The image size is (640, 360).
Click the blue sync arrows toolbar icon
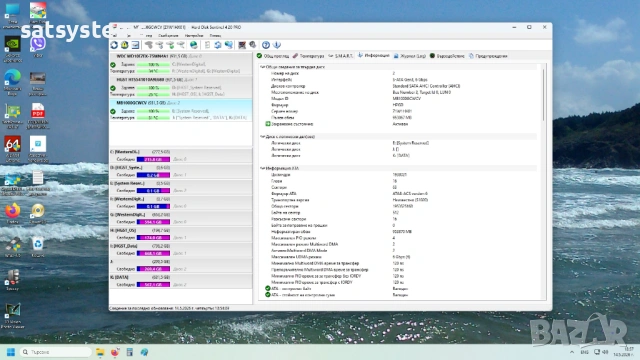pos(218,45)
